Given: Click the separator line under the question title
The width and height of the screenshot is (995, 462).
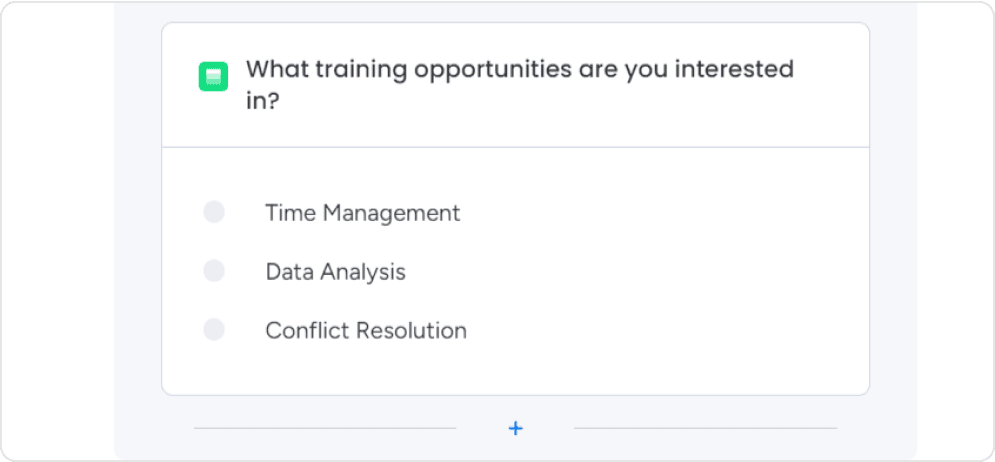Looking at the screenshot, I should point(515,147).
